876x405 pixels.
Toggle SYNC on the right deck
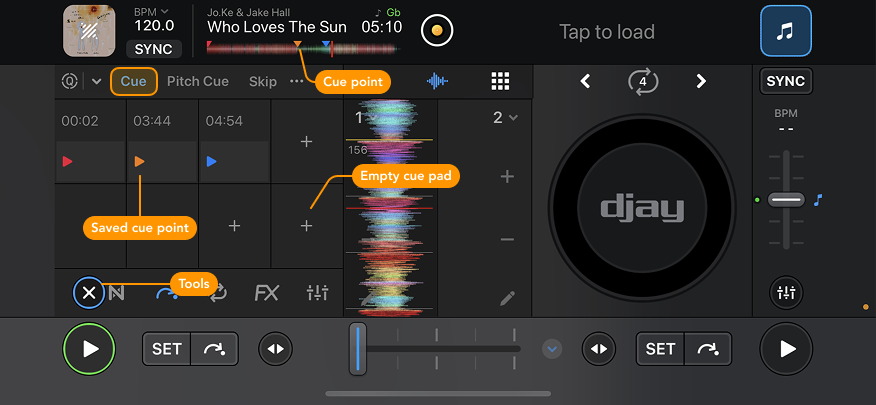786,81
